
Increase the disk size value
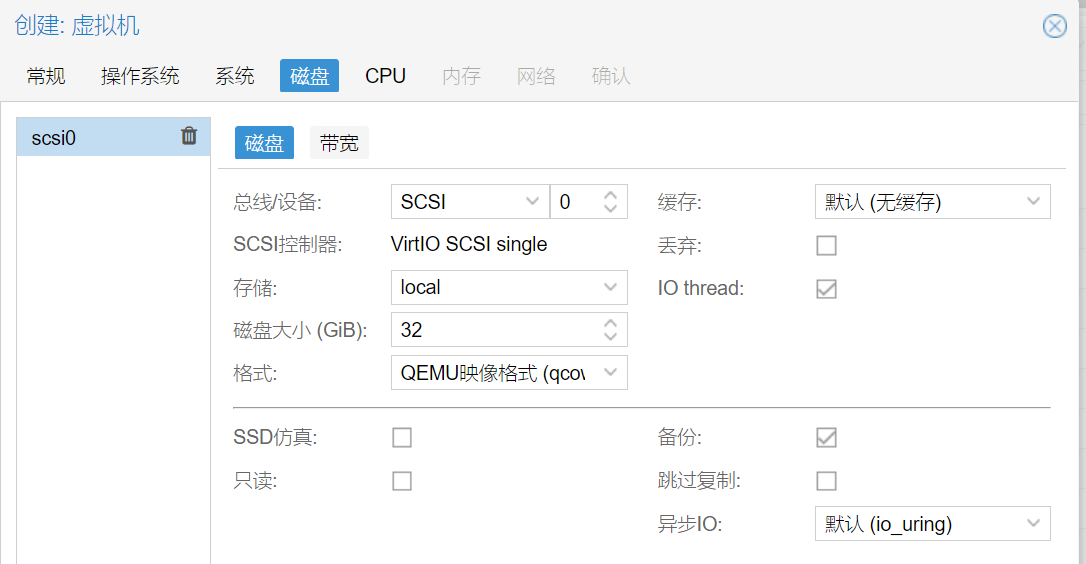(x=610, y=324)
